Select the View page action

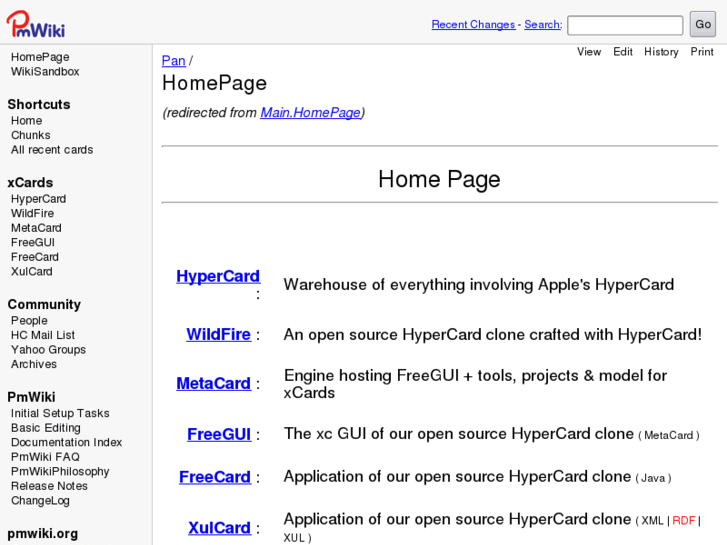coord(589,52)
